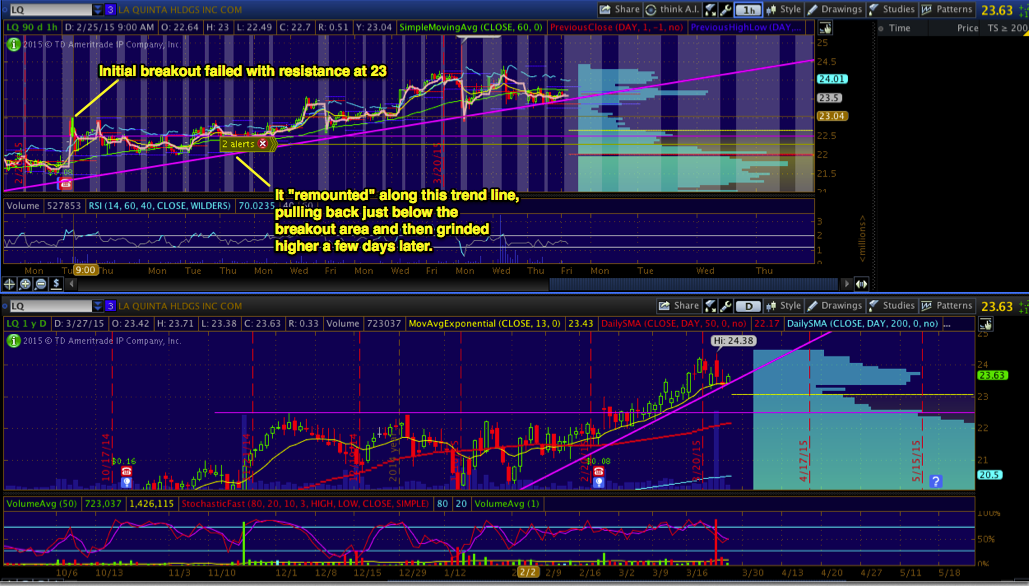Viewport: 1029px width, 586px height.
Task: Click the PreviousClose study label
Action: (x=616, y=27)
